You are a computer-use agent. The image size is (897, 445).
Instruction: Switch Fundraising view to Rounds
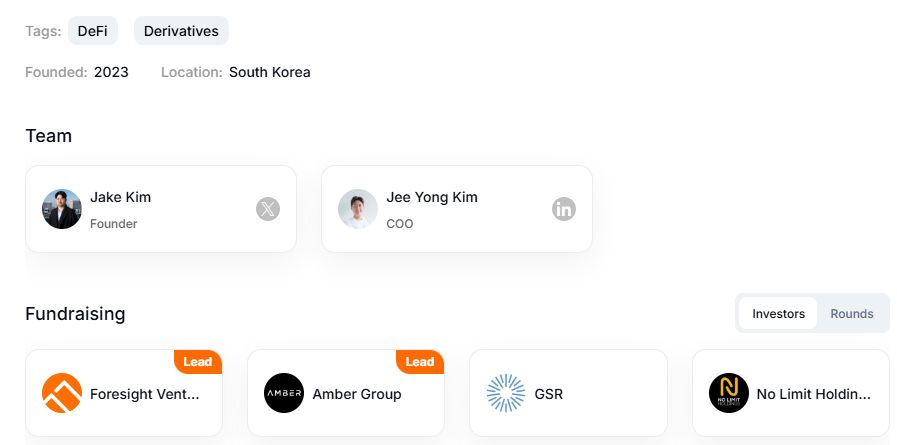(852, 313)
